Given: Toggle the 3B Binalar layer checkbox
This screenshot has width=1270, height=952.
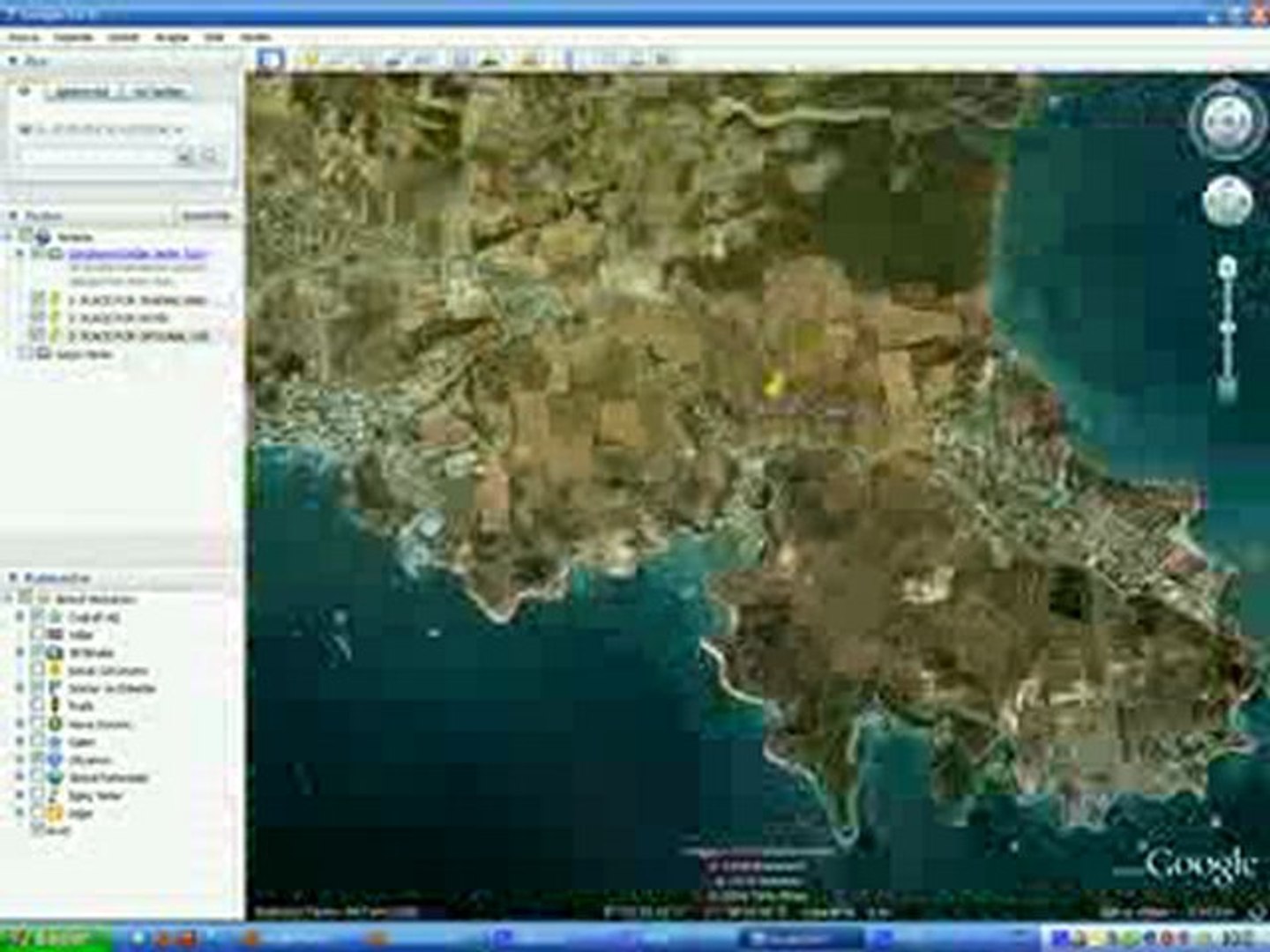Looking at the screenshot, I should point(38,652).
